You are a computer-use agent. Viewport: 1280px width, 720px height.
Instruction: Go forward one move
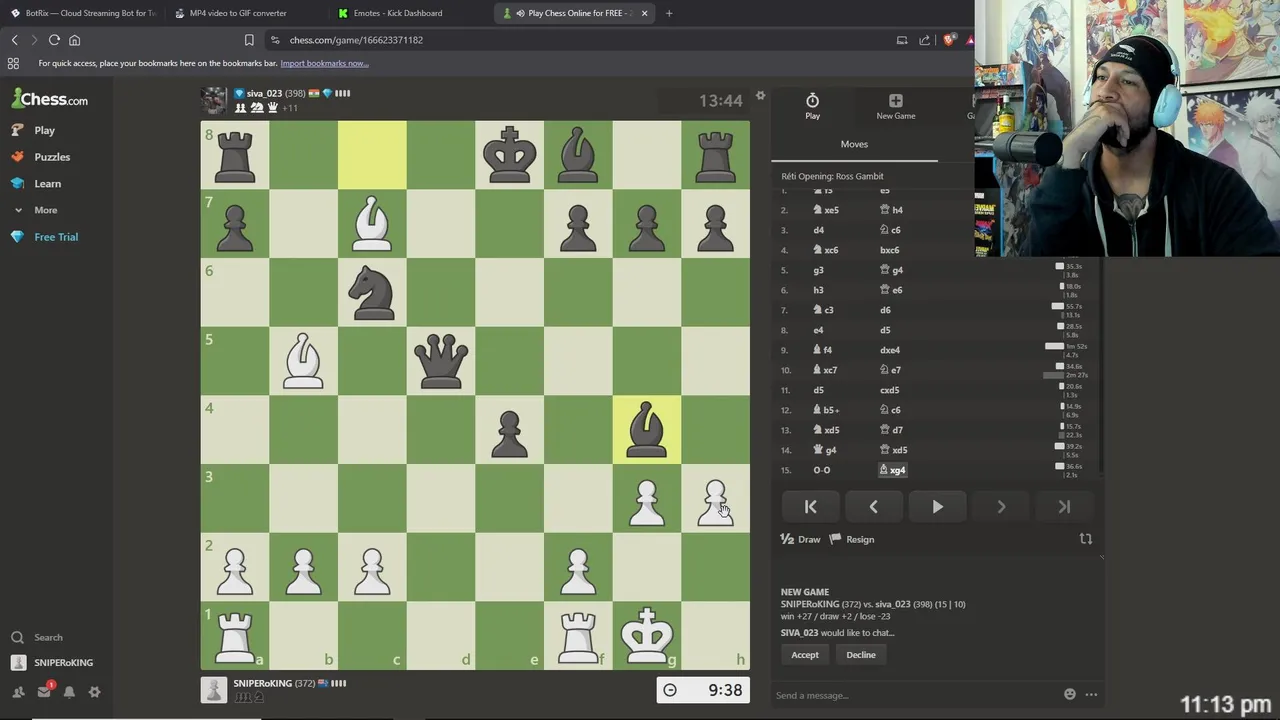1001,507
